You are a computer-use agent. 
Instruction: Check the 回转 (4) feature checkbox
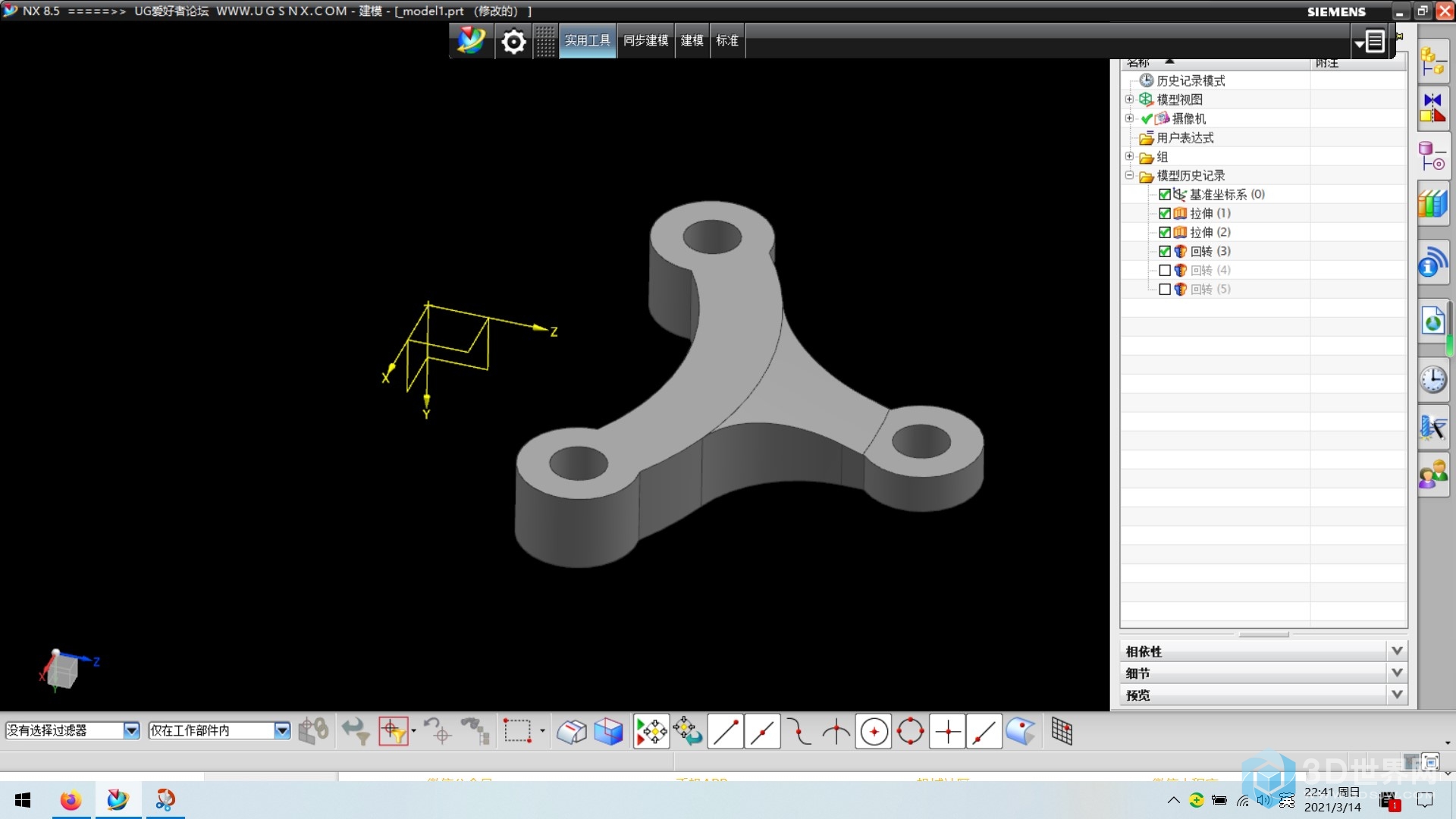tap(1164, 270)
